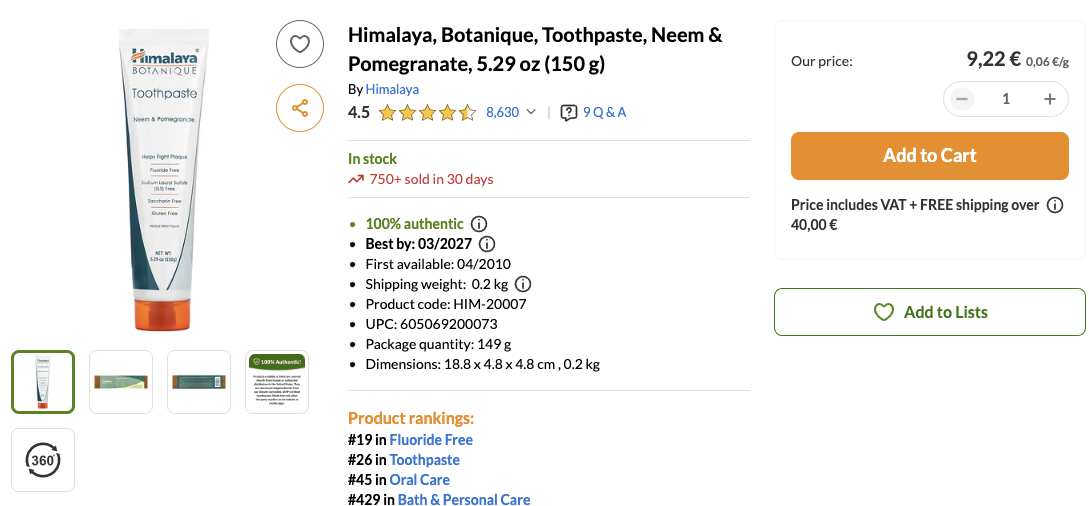This screenshot has height=506, width=1089.
Task: Open the 8,630 reviews count link
Action: [502, 112]
